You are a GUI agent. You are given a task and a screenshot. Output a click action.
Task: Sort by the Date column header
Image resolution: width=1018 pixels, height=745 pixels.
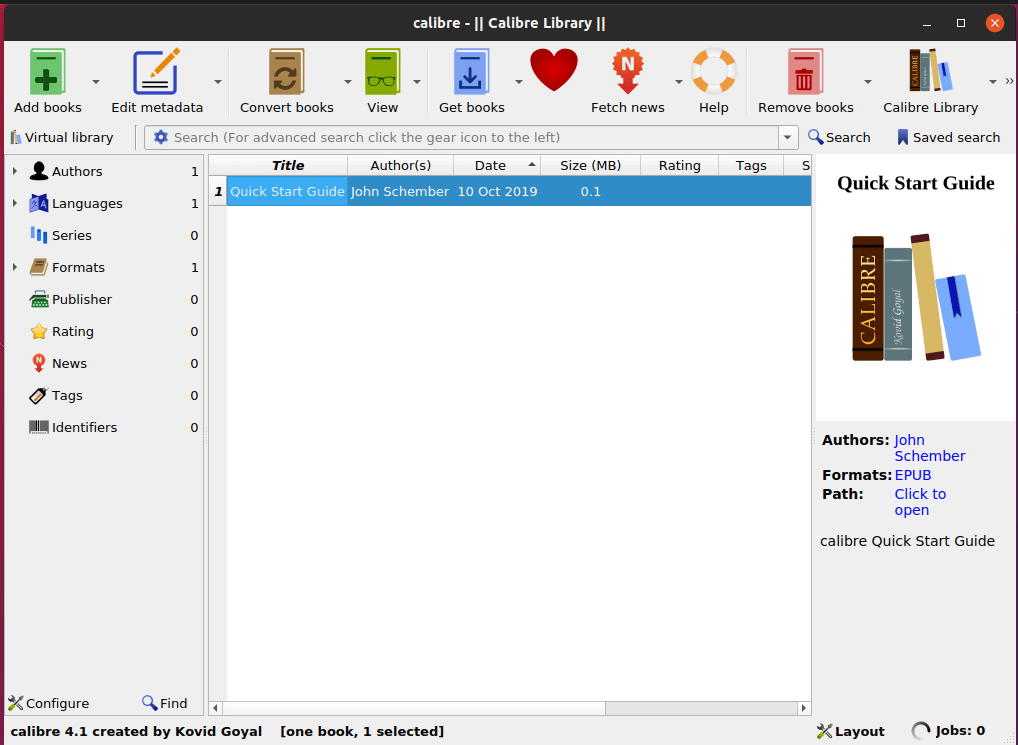click(x=497, y=165)
